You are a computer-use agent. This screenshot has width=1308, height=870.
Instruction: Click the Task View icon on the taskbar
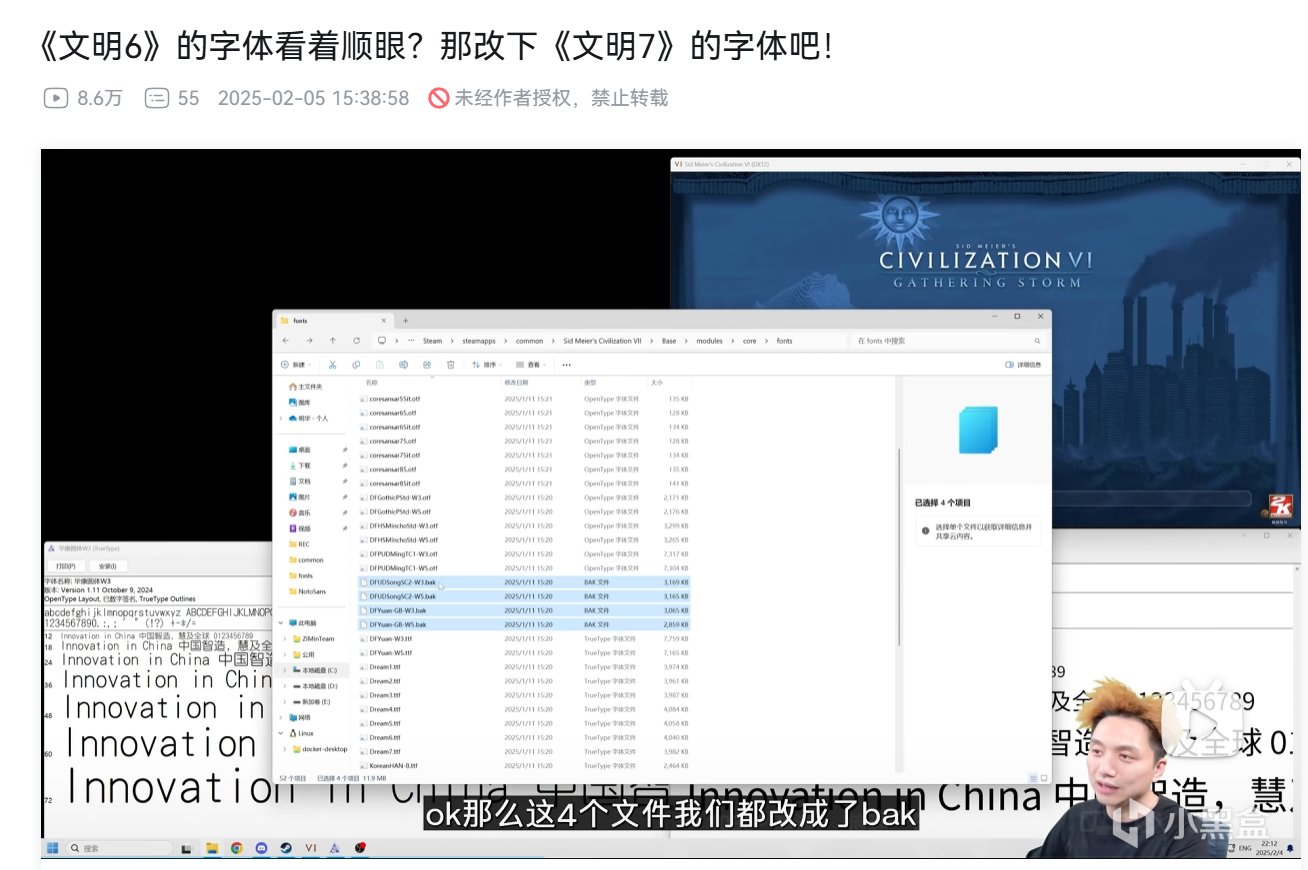(187, 848)
